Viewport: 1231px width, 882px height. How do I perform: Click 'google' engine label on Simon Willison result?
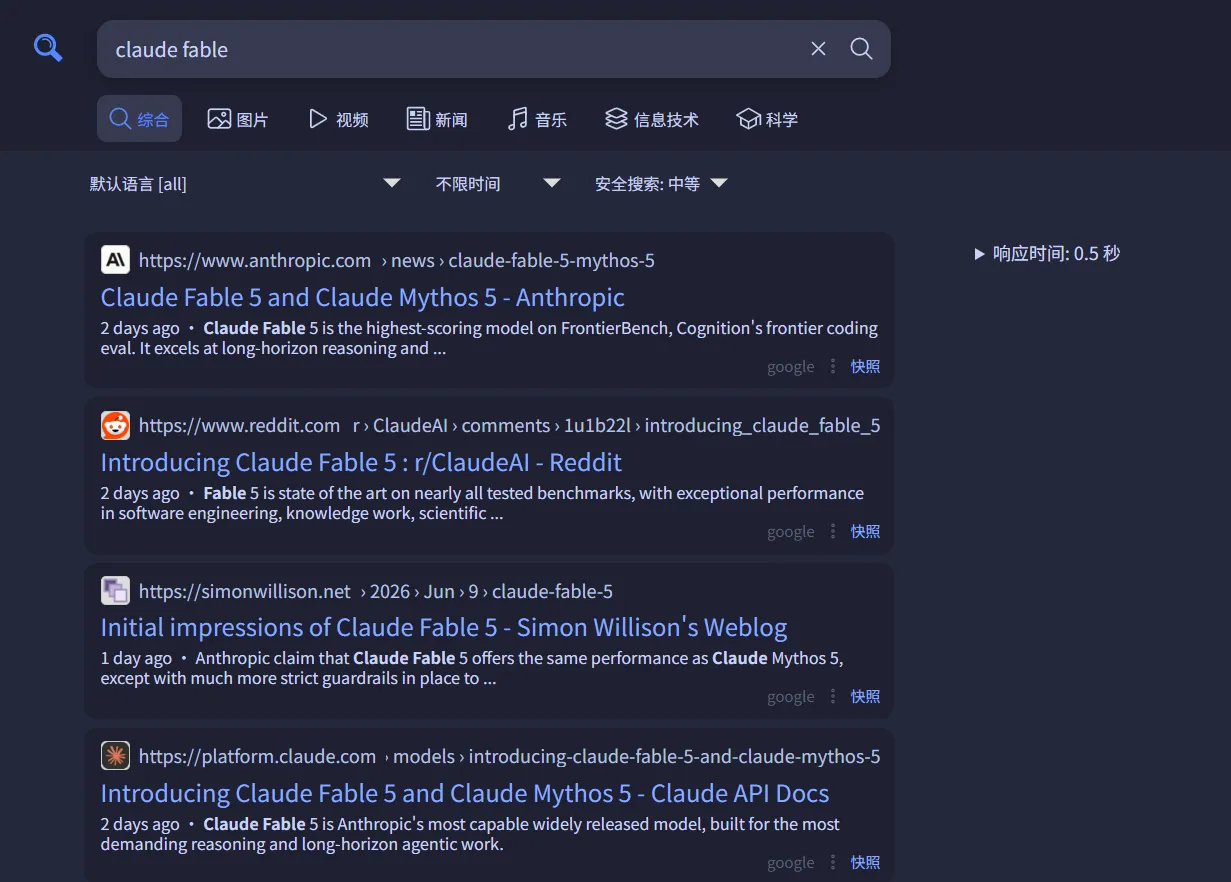791,697
